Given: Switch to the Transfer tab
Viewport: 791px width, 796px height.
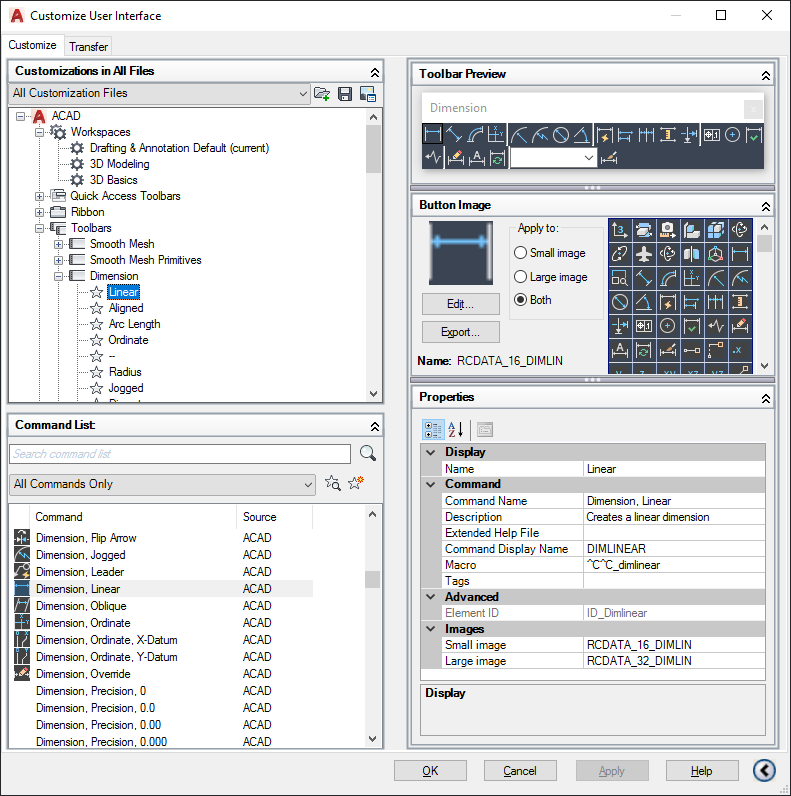Looking at the screenshot, I should pyautogui.click(x=88, y=47).
